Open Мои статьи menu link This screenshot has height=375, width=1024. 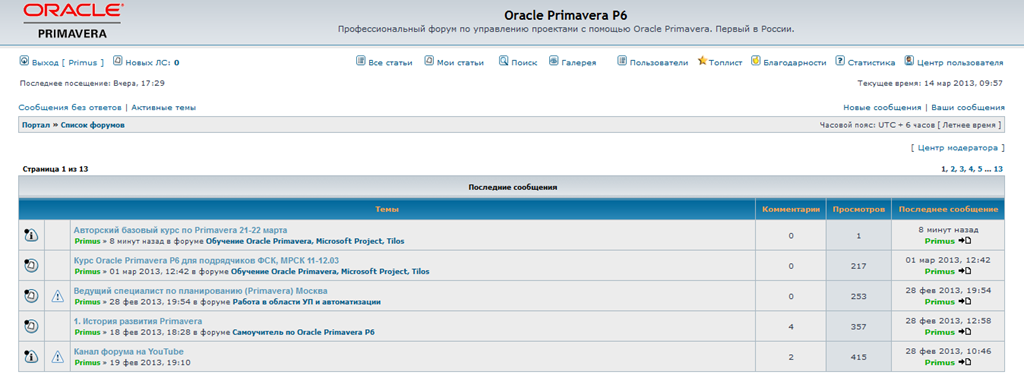(x=460, y=63)
